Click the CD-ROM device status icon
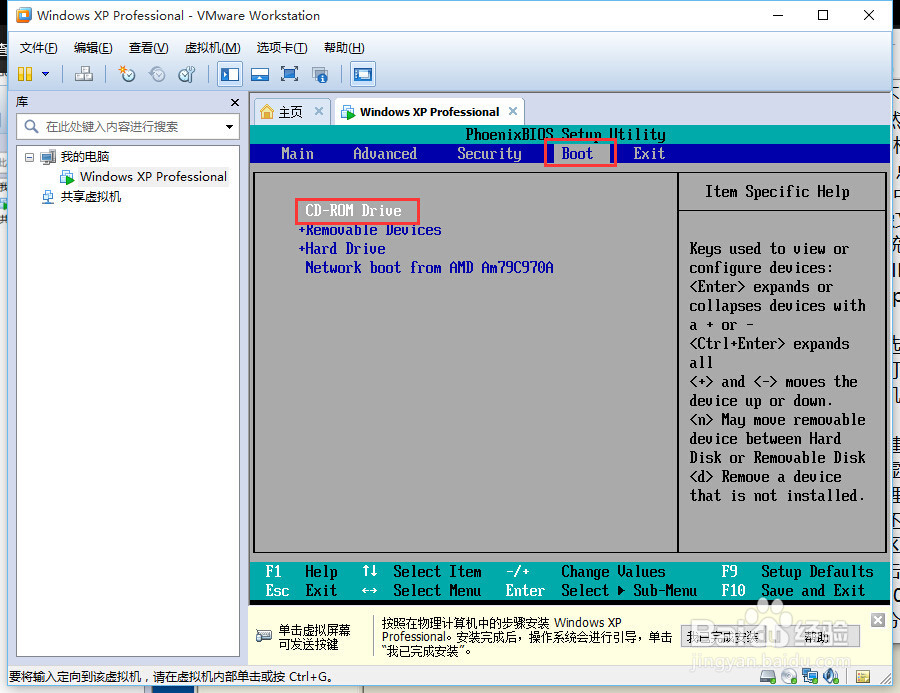The image size is (900, 693). (x=788, y=677)
